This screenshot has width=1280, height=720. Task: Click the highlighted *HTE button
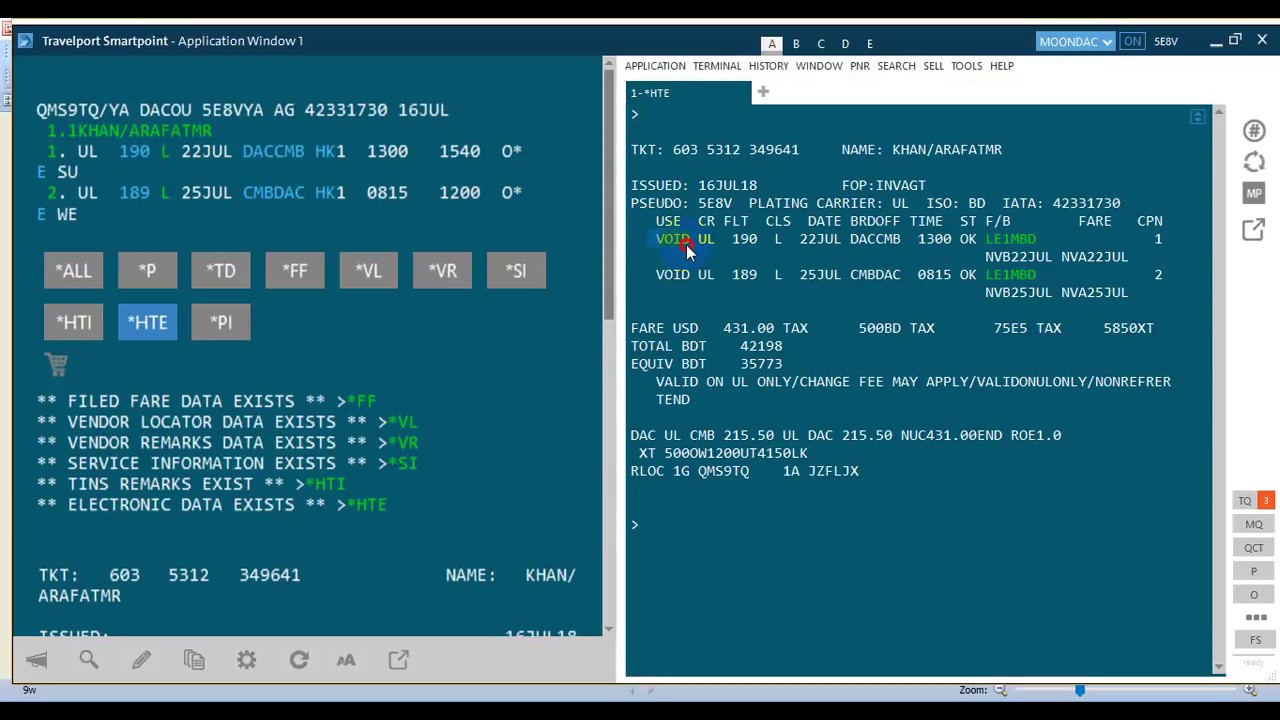click(x=147, y=322)
